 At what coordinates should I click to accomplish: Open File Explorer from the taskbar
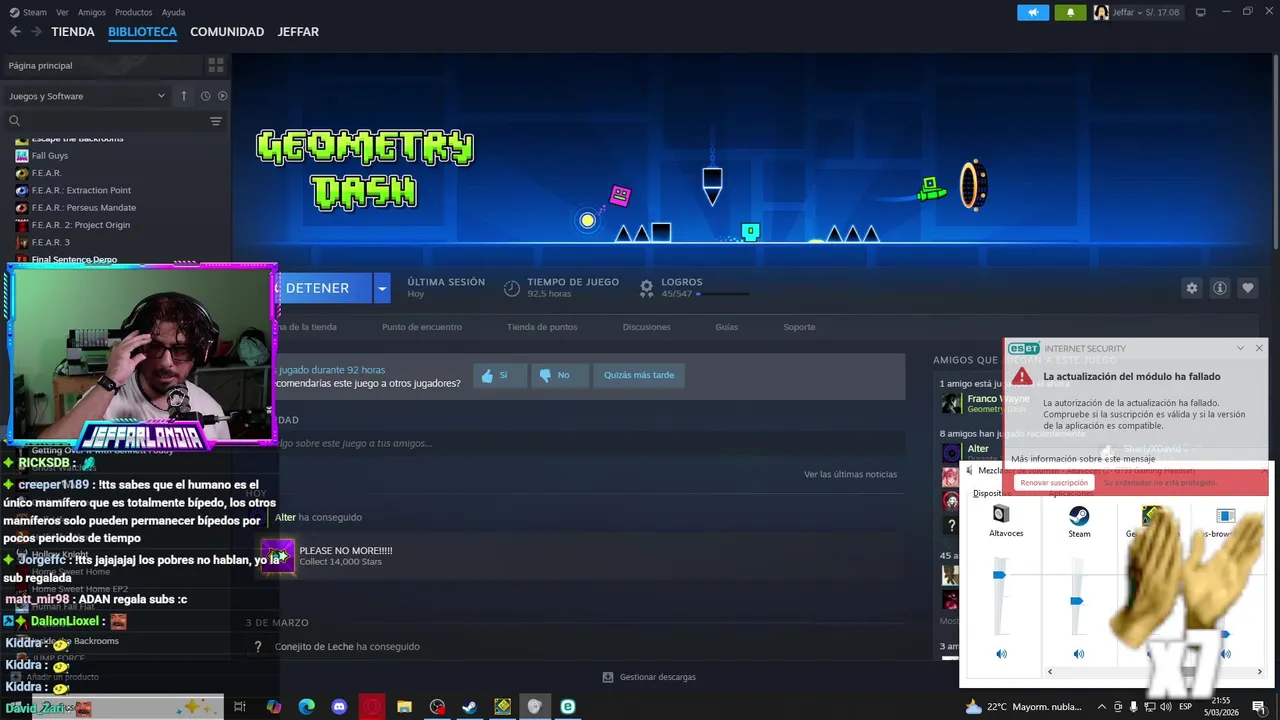pos(404,707)
